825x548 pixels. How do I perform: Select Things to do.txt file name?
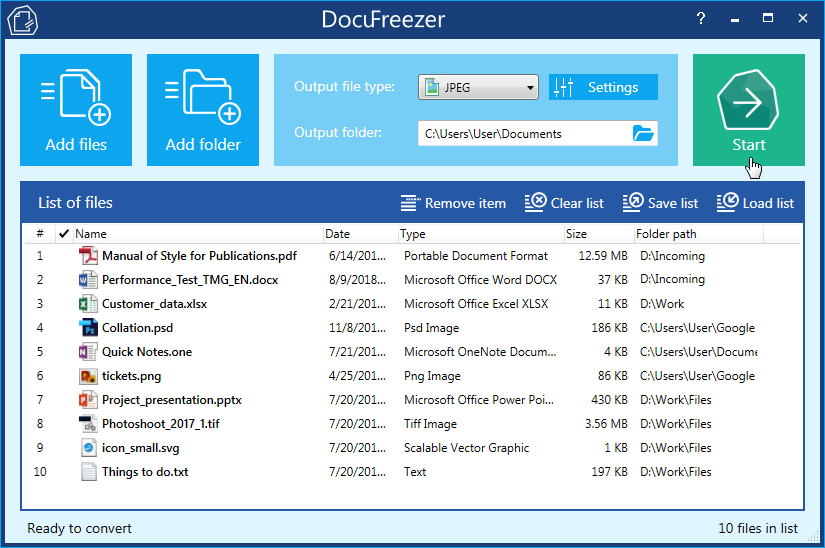pos(145,472)
